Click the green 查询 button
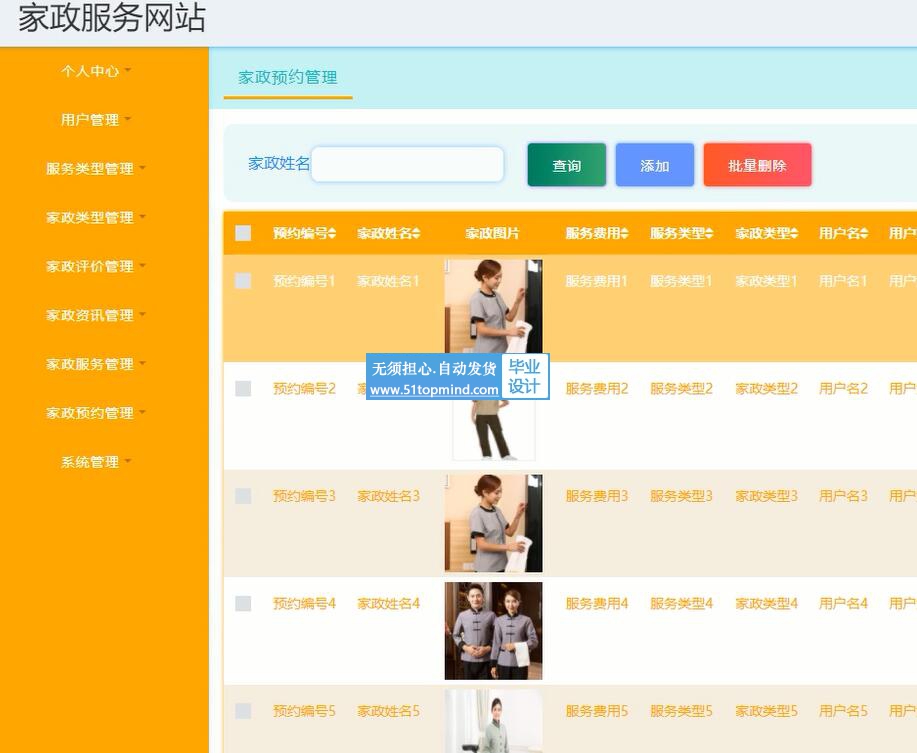 tap(567, 165)
